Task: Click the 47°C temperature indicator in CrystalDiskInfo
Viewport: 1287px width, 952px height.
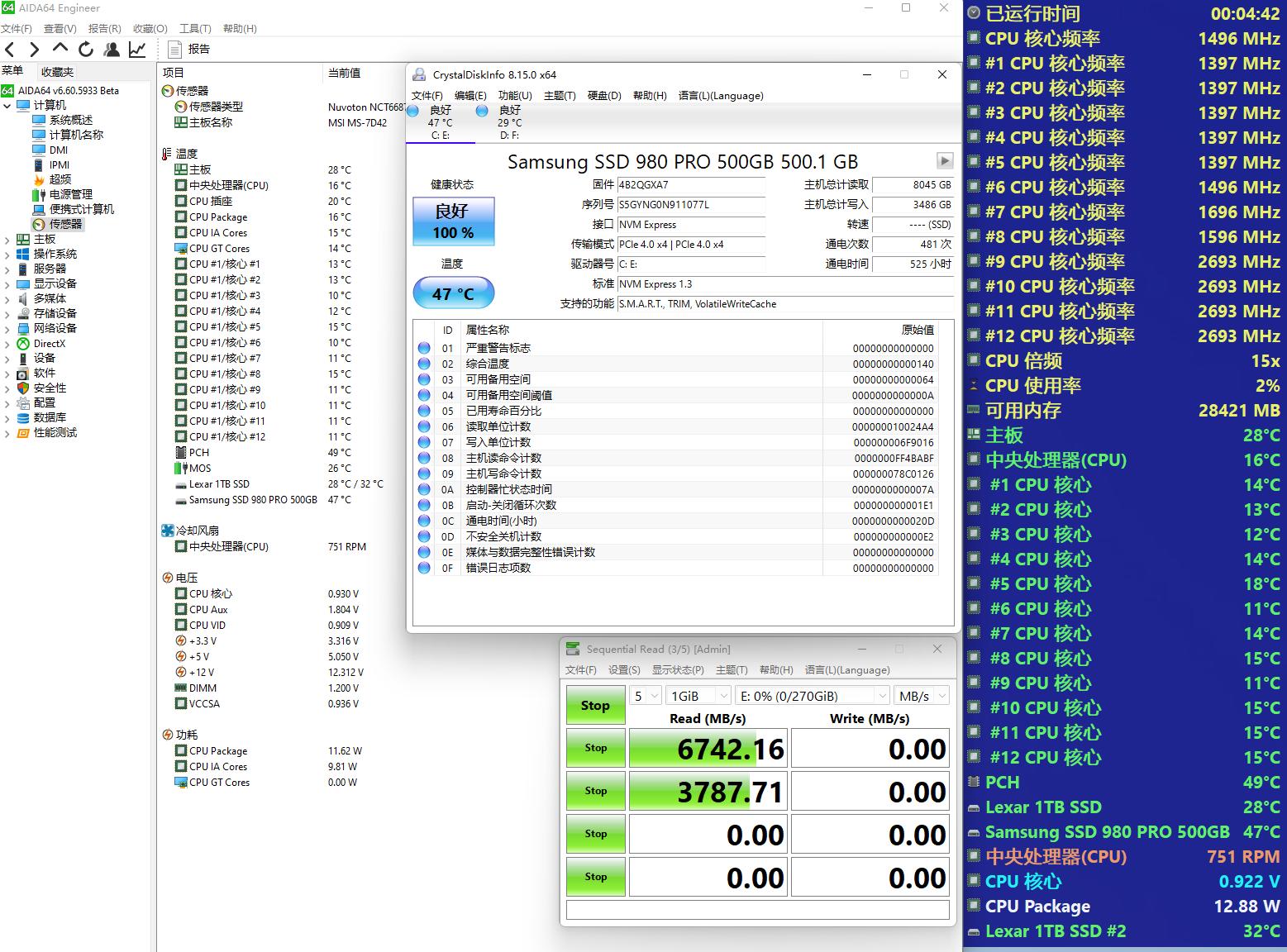Action: pyautogui.click(x=452, y=292)
